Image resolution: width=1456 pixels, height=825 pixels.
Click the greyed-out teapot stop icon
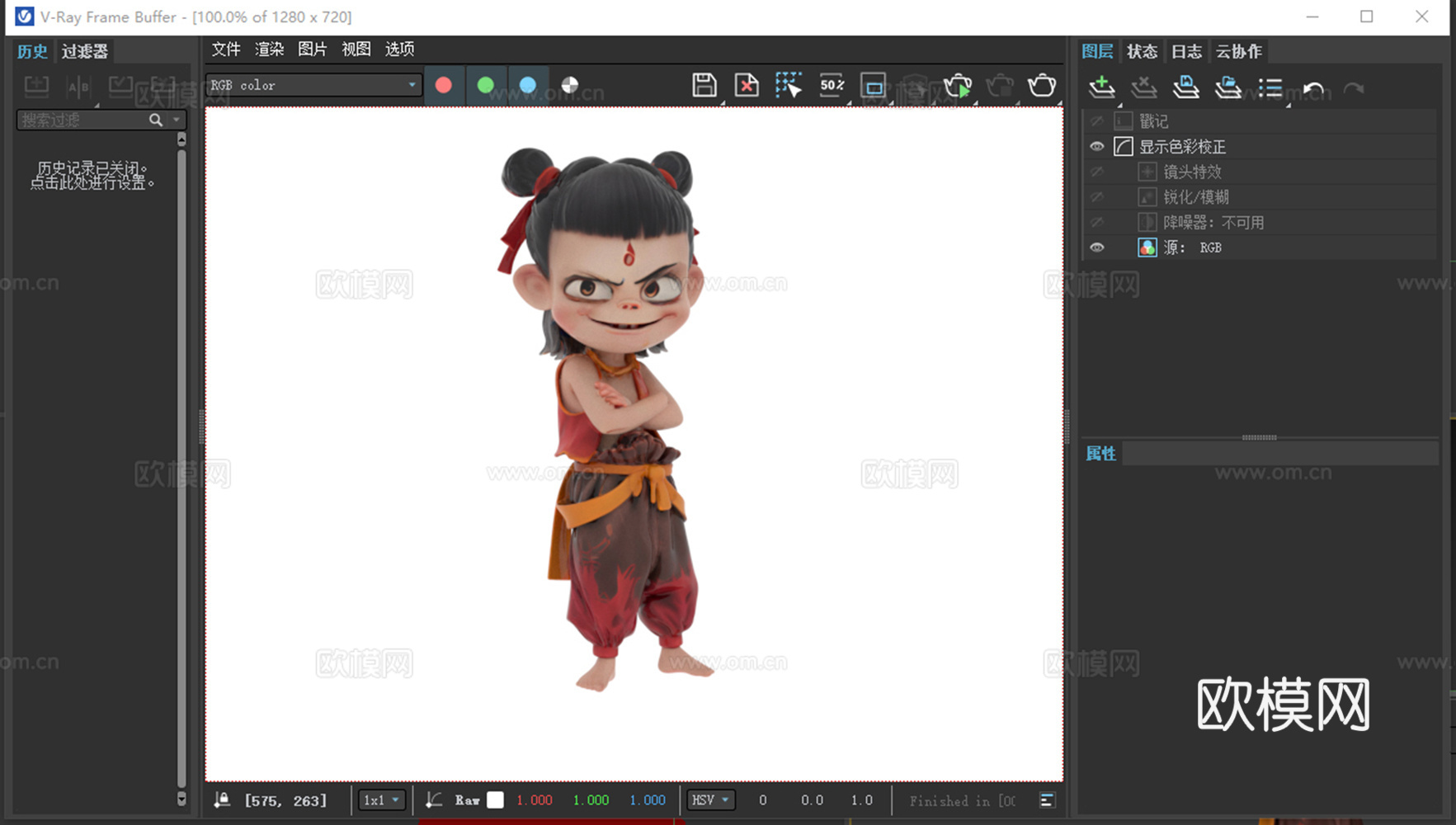tap(1000, 85)
